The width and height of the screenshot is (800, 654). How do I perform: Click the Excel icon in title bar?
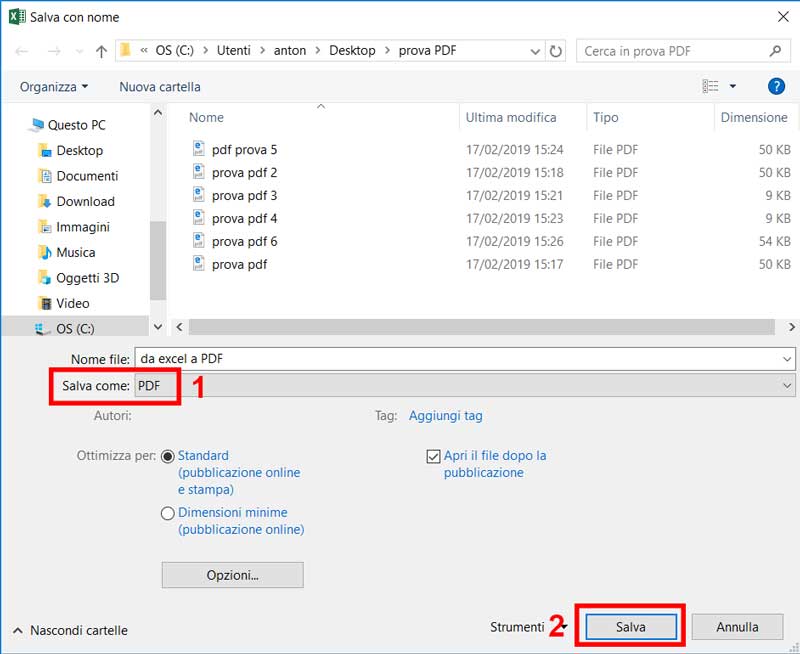click(17, 16)
